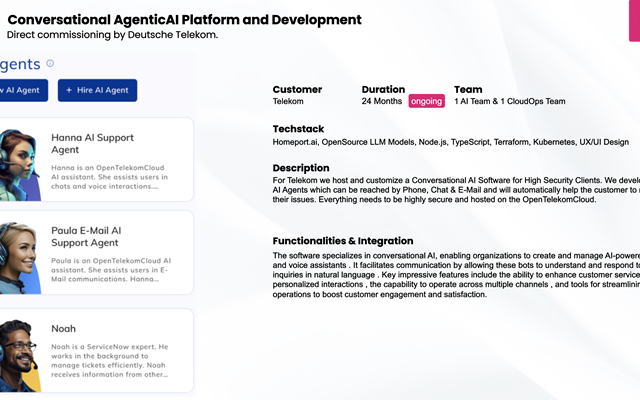Click the Description heading
This screenshot has width=640, height=400.
point(301,168)
